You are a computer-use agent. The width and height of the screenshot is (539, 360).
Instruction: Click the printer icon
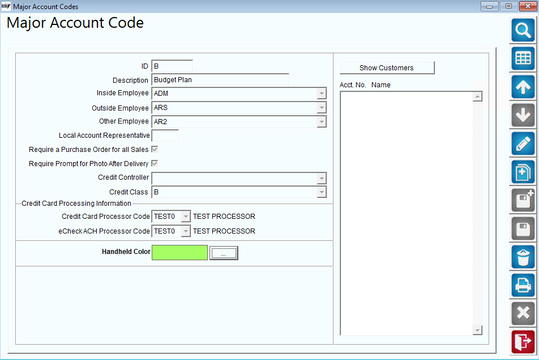tap(523, 285)
